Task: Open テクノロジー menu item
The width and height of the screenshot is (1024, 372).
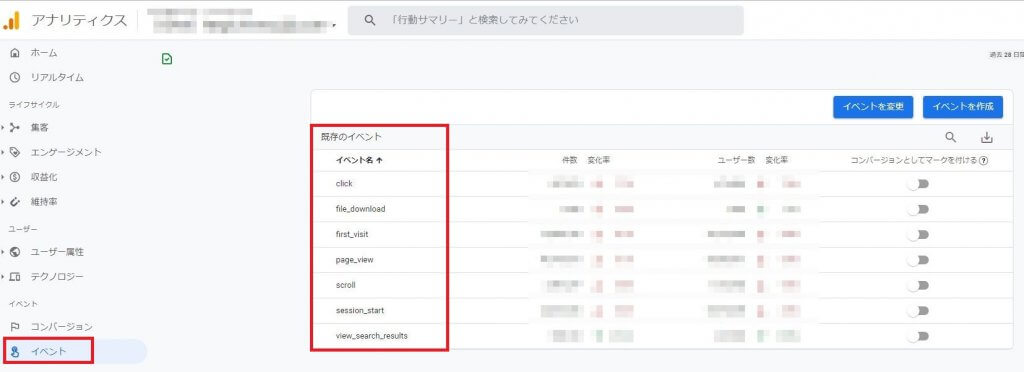Action: click(57, 277)
